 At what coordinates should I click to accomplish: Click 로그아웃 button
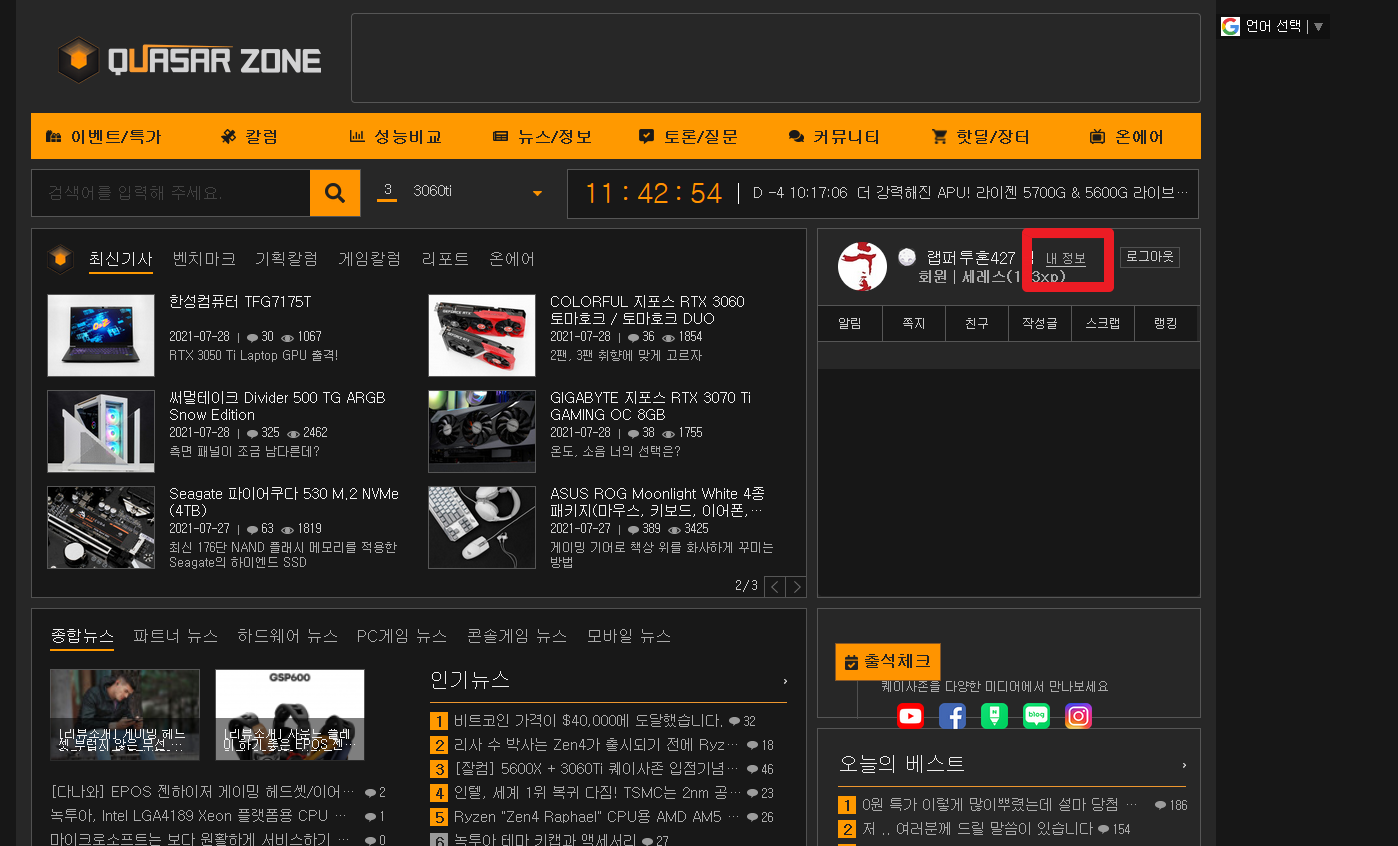pyautogui.click(x=1150, y=257)
